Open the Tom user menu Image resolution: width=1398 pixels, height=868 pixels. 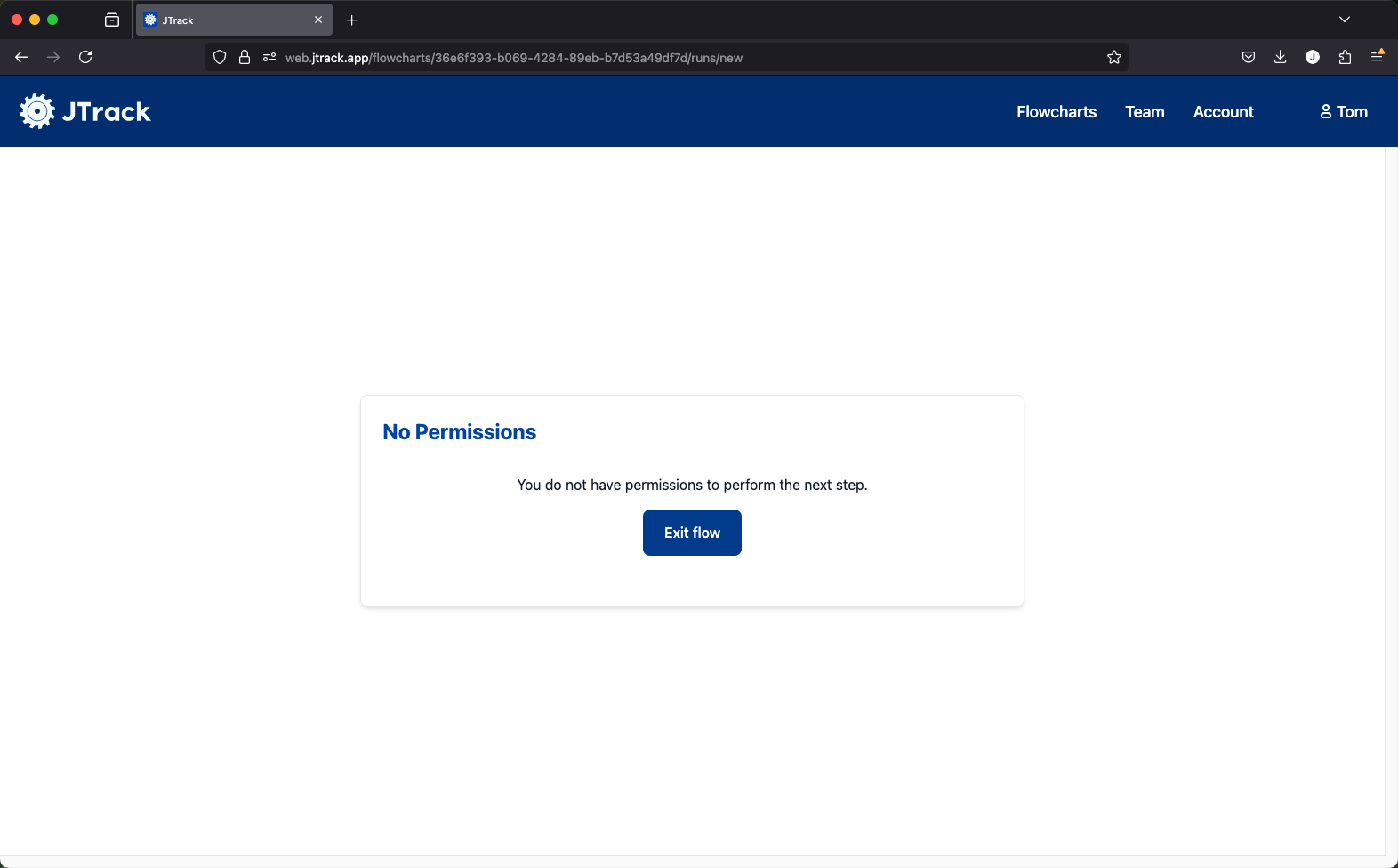[1344, 112]
